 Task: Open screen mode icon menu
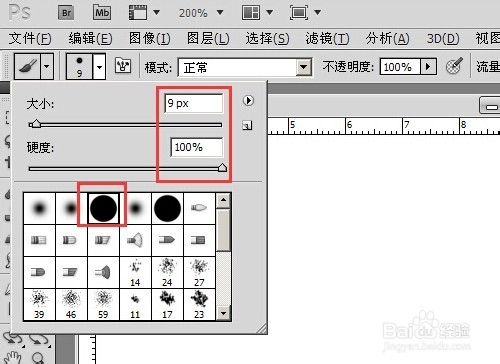coord(305,13)
